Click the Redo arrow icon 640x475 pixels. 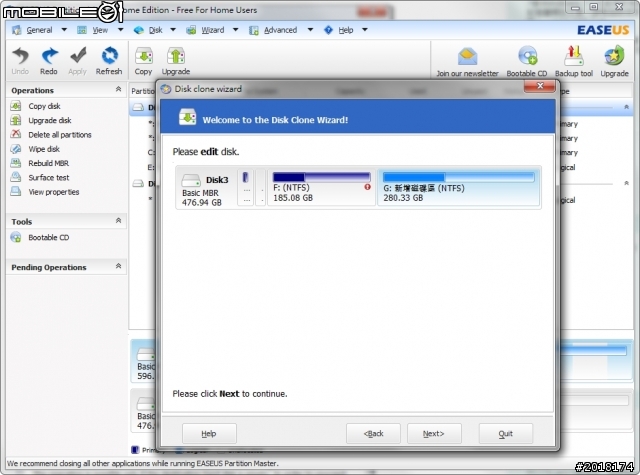(49, 56)
